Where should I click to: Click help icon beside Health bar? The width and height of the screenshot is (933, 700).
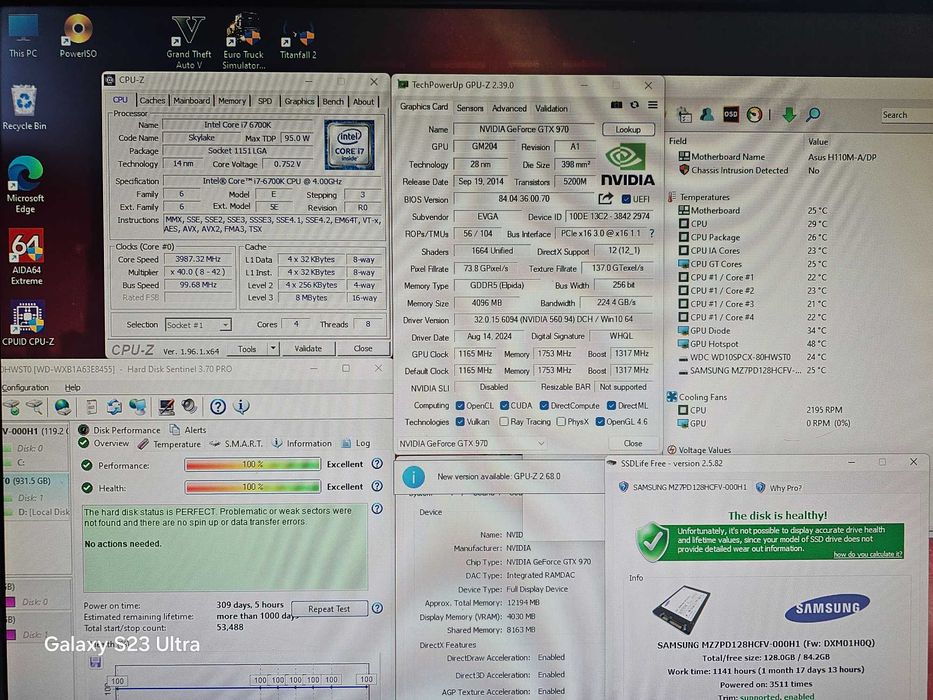[377, 486]
